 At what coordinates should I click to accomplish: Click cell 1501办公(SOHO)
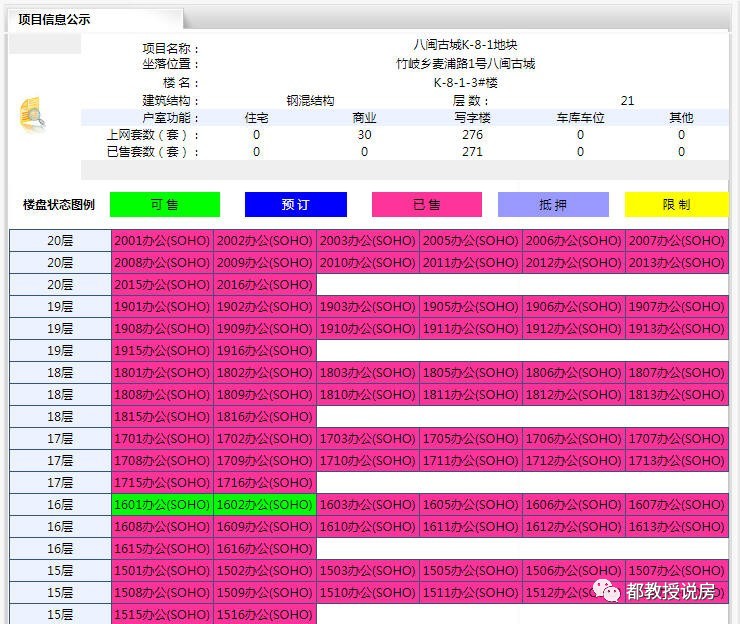coord(162,571)
